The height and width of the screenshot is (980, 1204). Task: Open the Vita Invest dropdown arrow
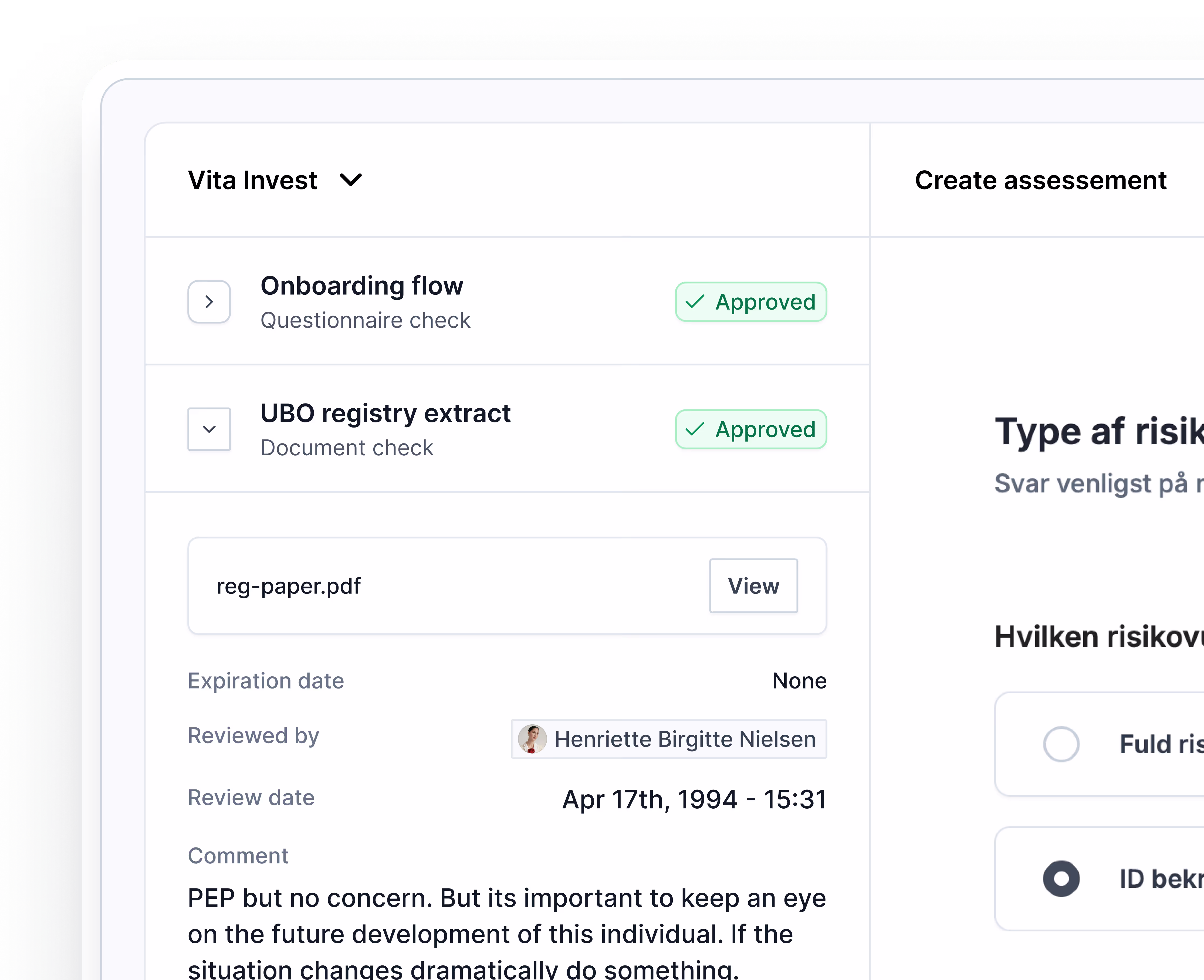(x=351, y=180)
